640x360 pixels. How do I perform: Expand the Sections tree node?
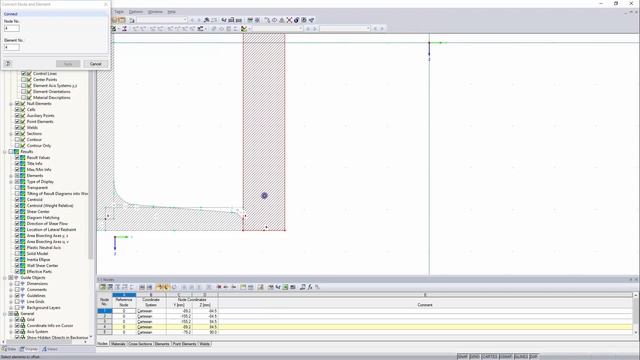[x=11, y=133]
